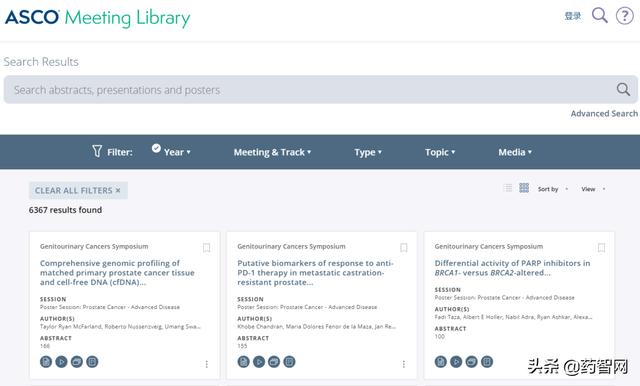Open Differential activity of PARP inhibitors title
Viewport: 640px width, 386px height.
[512, 268]
